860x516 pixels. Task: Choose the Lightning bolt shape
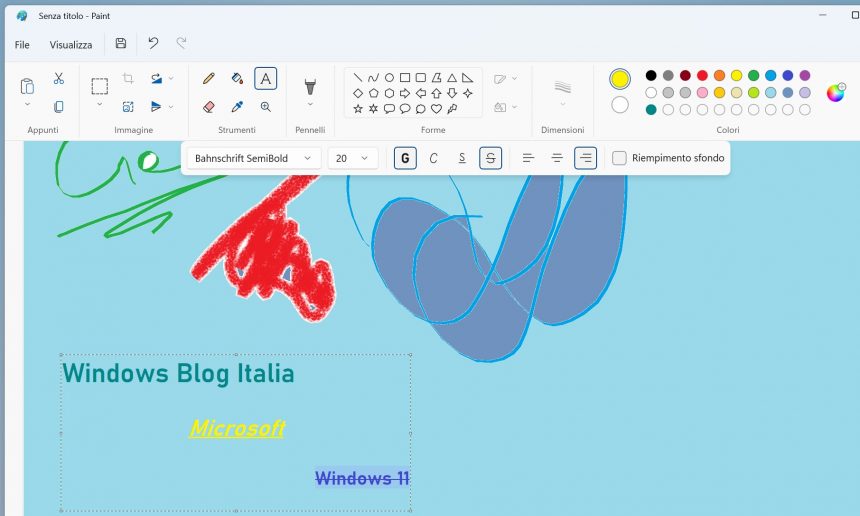pos(452,109)
